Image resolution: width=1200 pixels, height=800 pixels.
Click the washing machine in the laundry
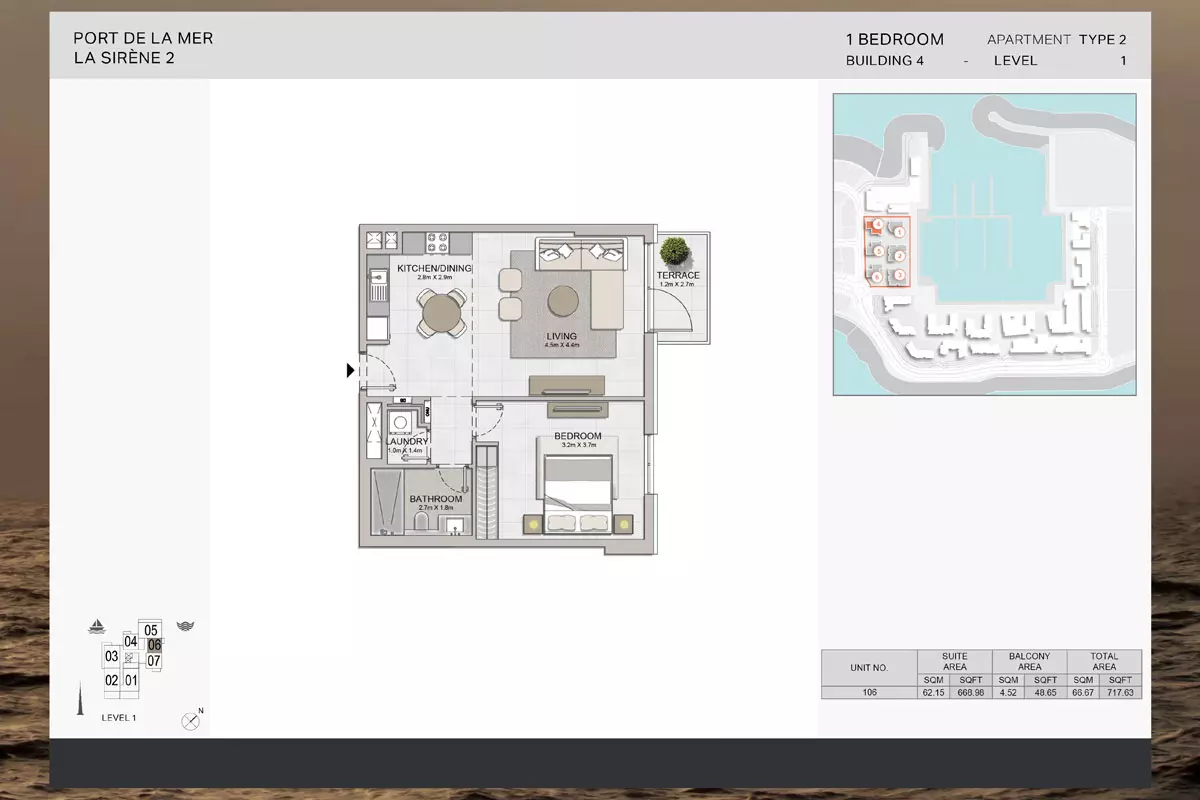pos(403,421)
